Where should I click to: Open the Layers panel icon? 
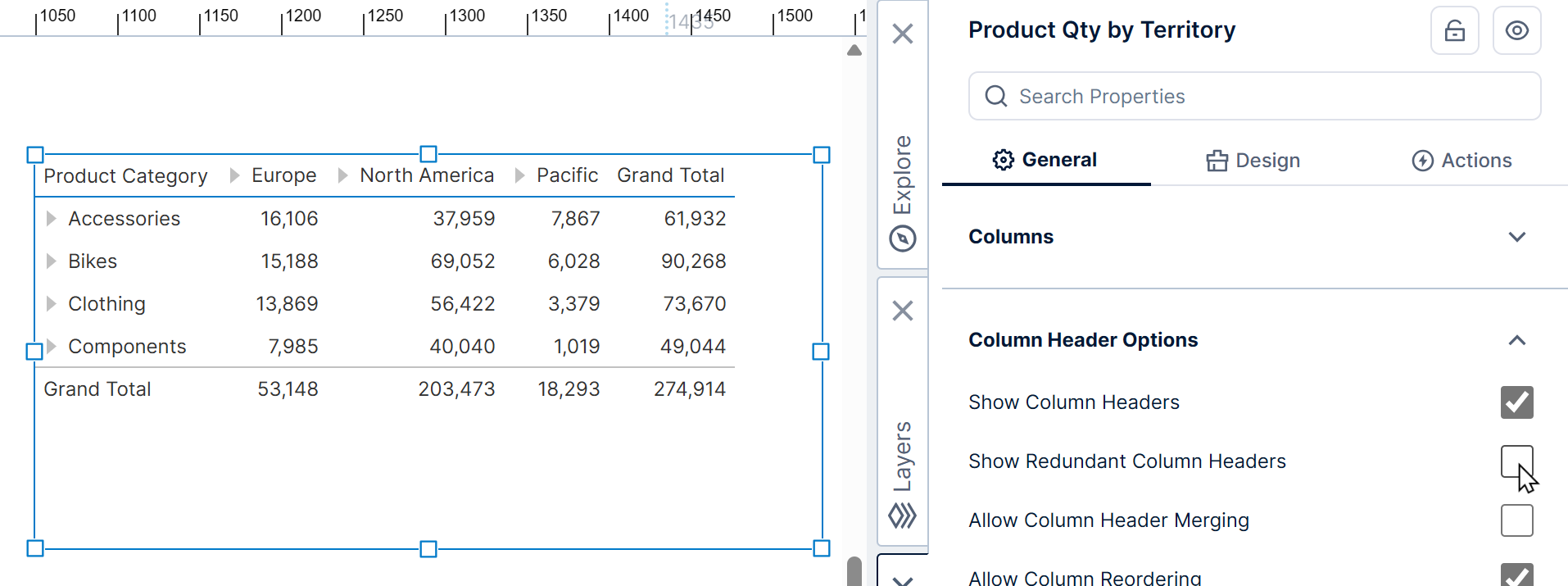tap(902, 516)
